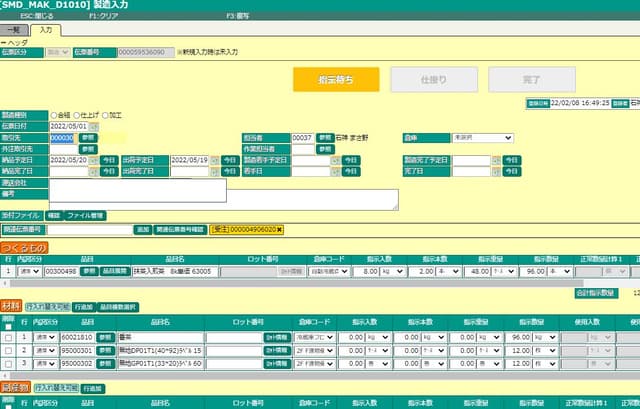Click lot info button in 60021810 row
The height and width of the screenshot is (409, 640).
[x=277, y=338]
